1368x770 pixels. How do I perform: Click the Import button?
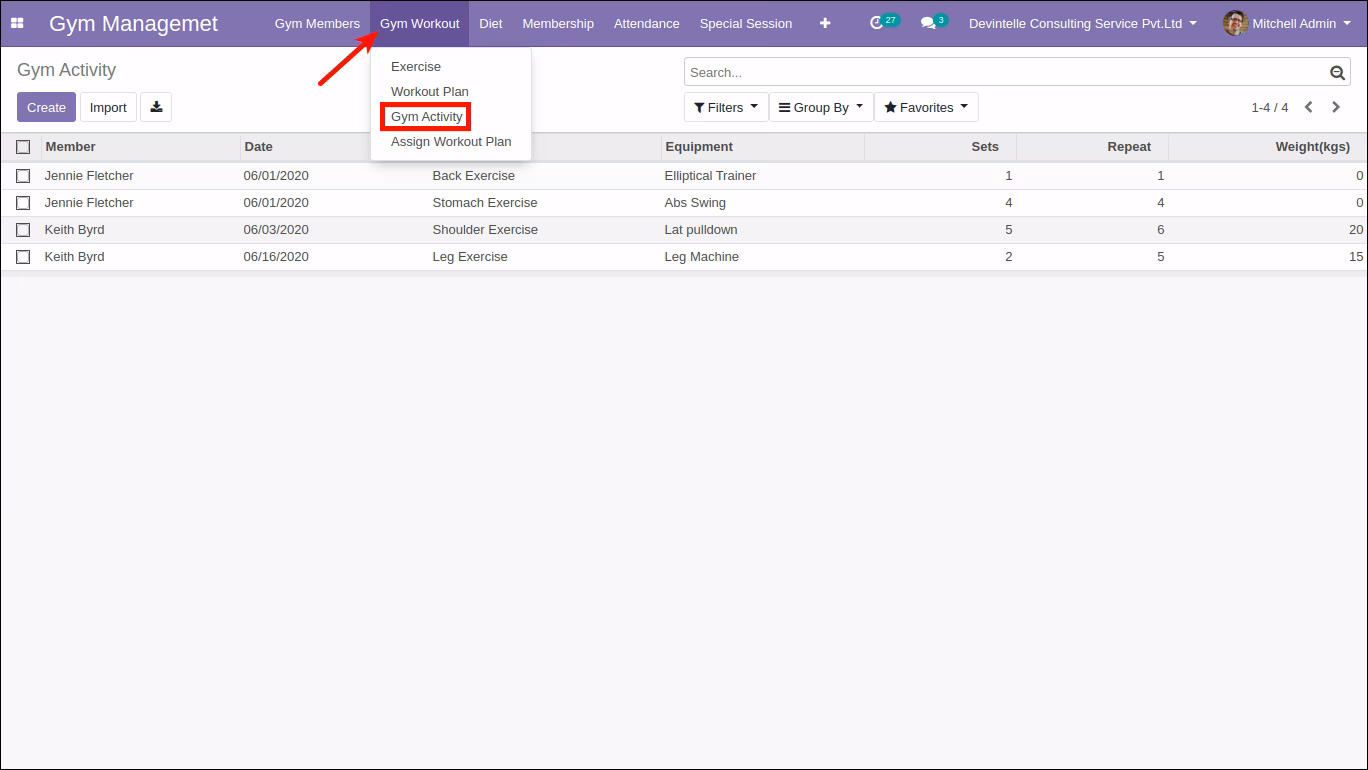tap(108, 107)
